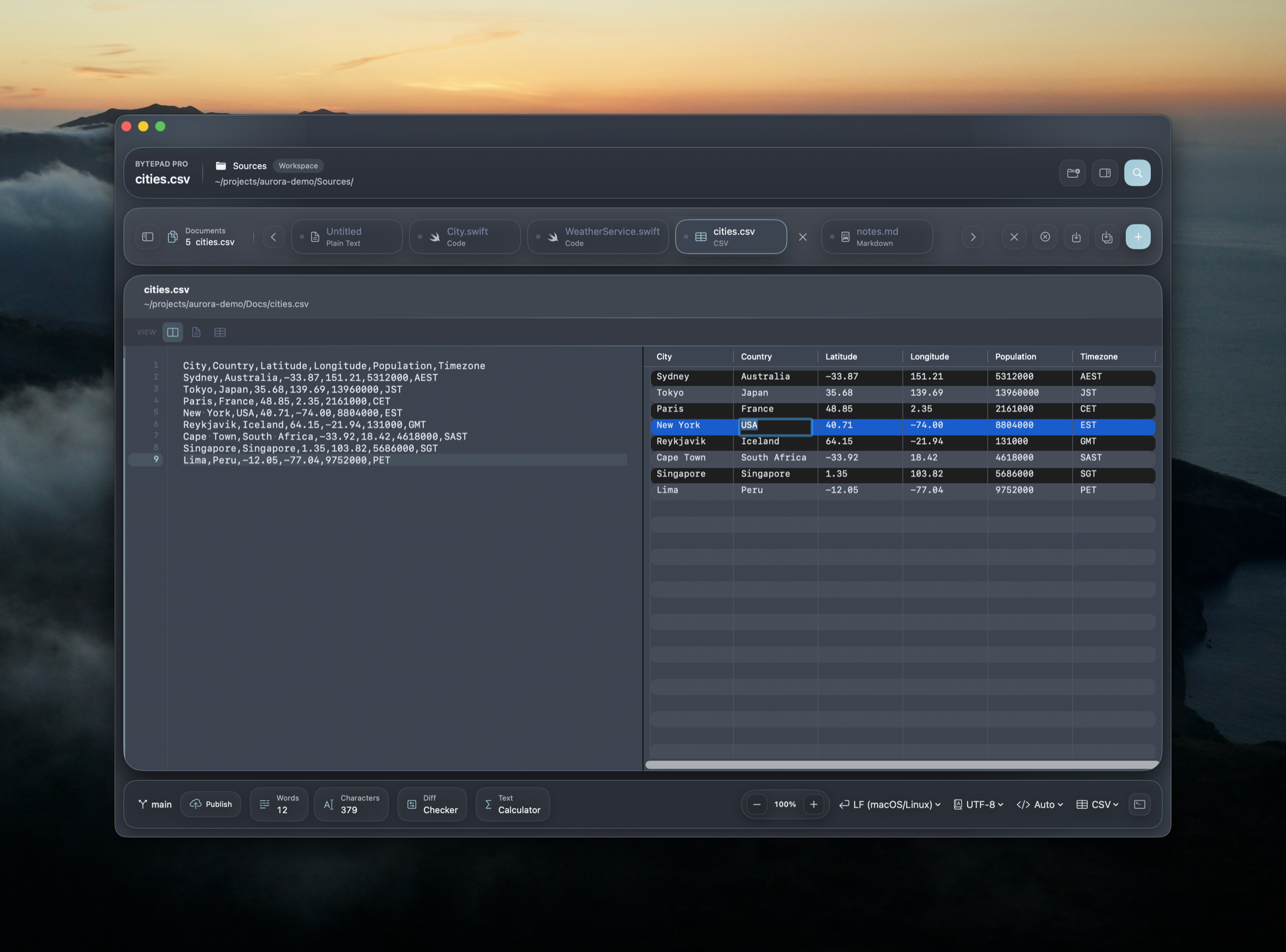Click the Publish button

click(211, 804)
